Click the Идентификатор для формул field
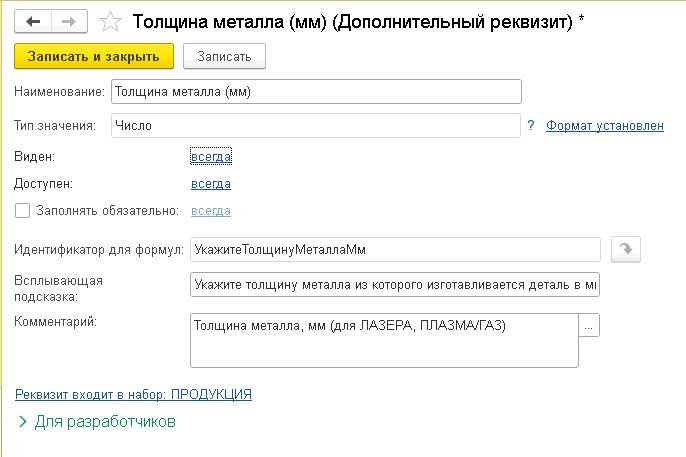The height and width of the screenshot is (457, 686). pos(394,250)
